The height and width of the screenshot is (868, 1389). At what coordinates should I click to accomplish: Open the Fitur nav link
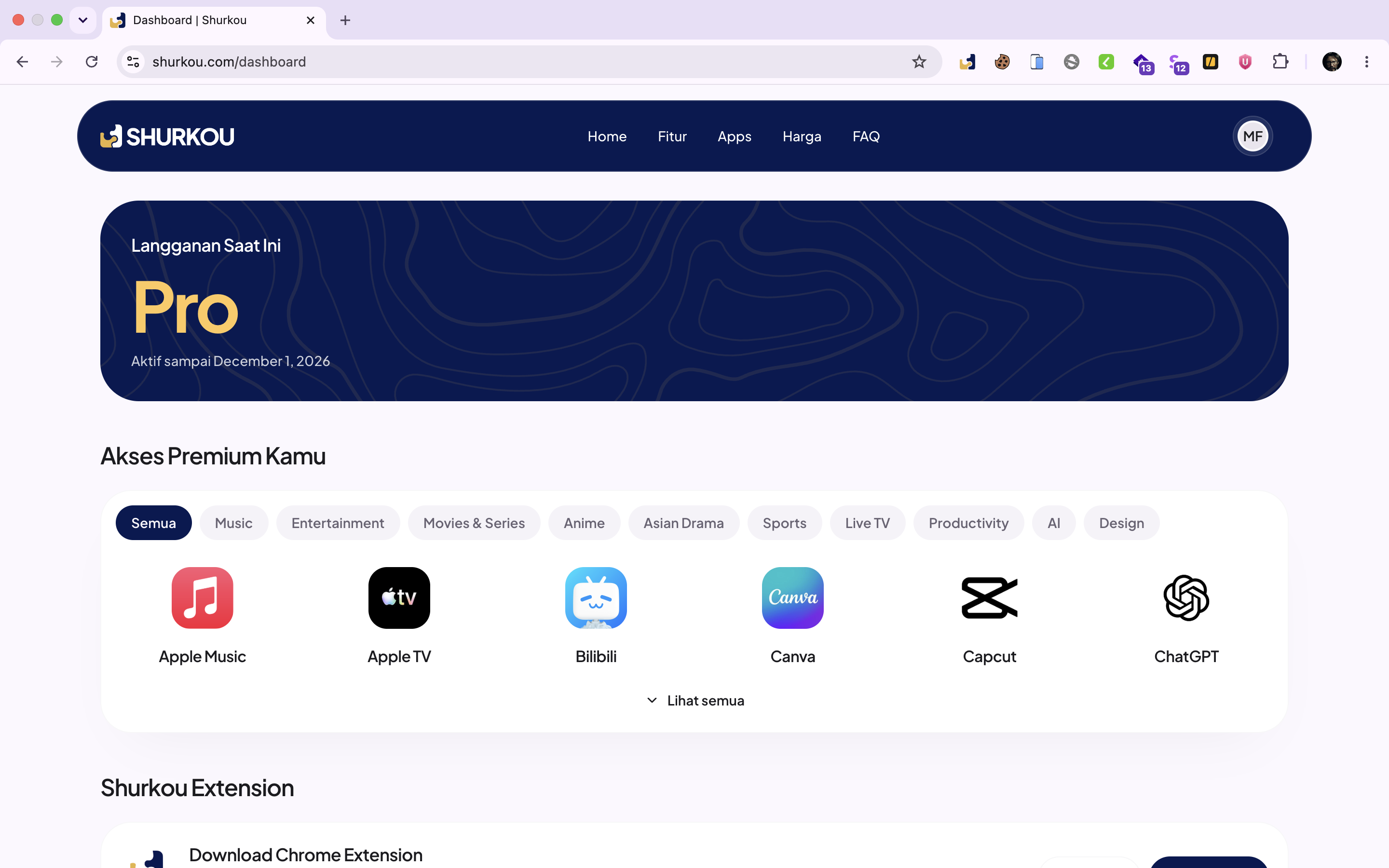point(671,136)
